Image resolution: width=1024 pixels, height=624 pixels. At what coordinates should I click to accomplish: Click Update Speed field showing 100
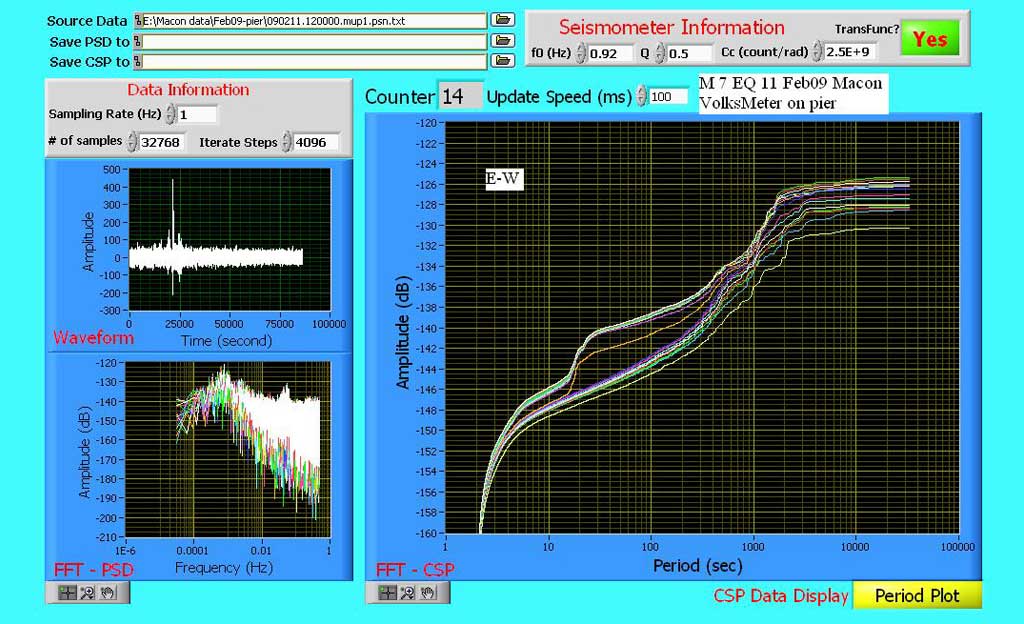[x=667, y=97]
